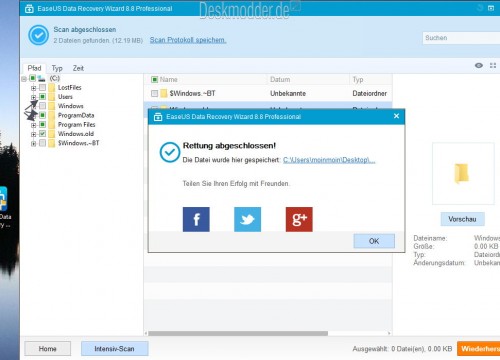
Task: Click the $Windows.~BT folder icon in the file list
Action: [164, 93]
